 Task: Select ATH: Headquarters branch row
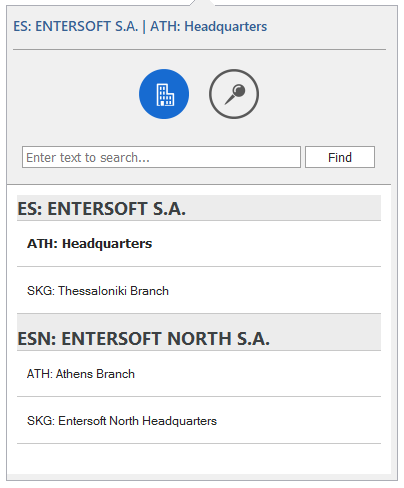[199, 244]
